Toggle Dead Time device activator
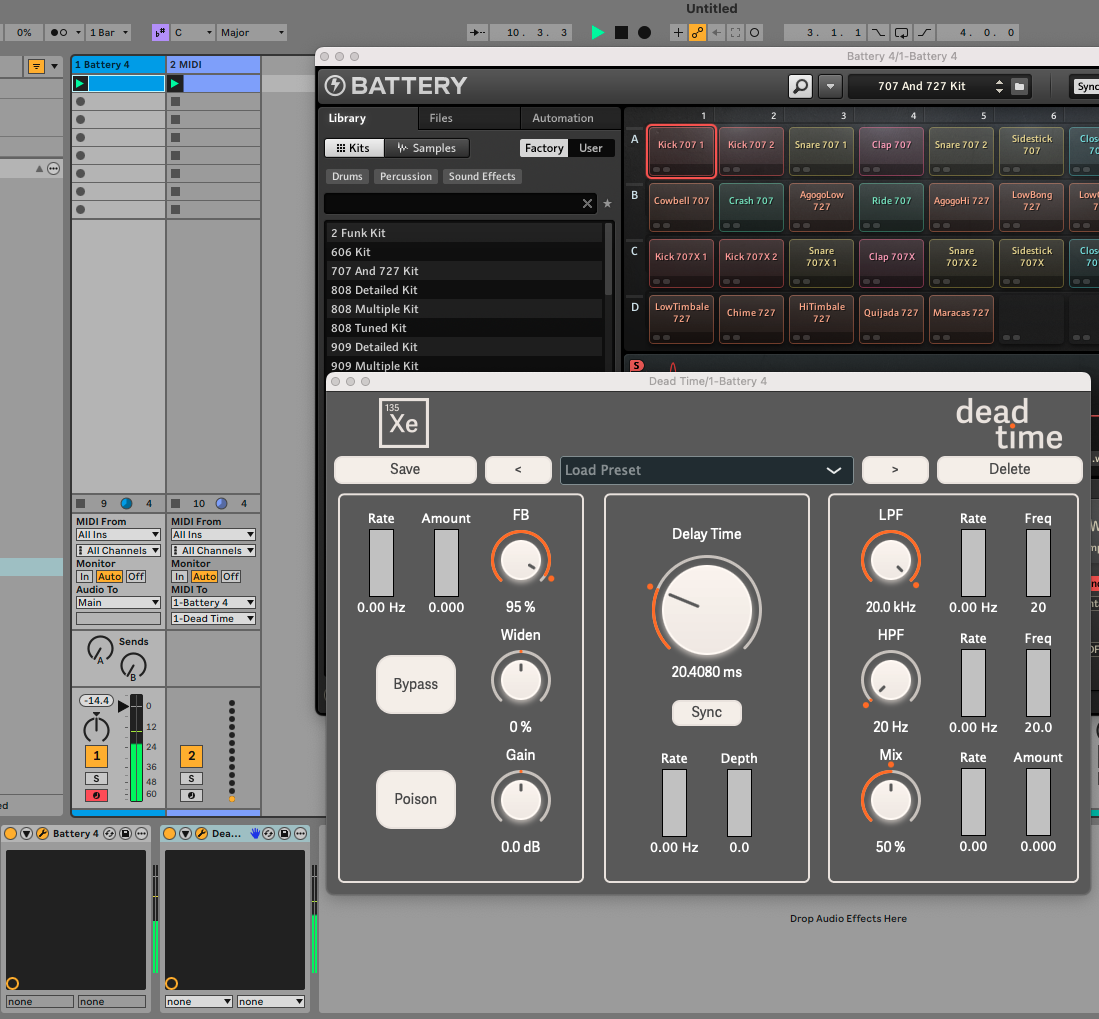1099x1019 pixels. [170, 833]
